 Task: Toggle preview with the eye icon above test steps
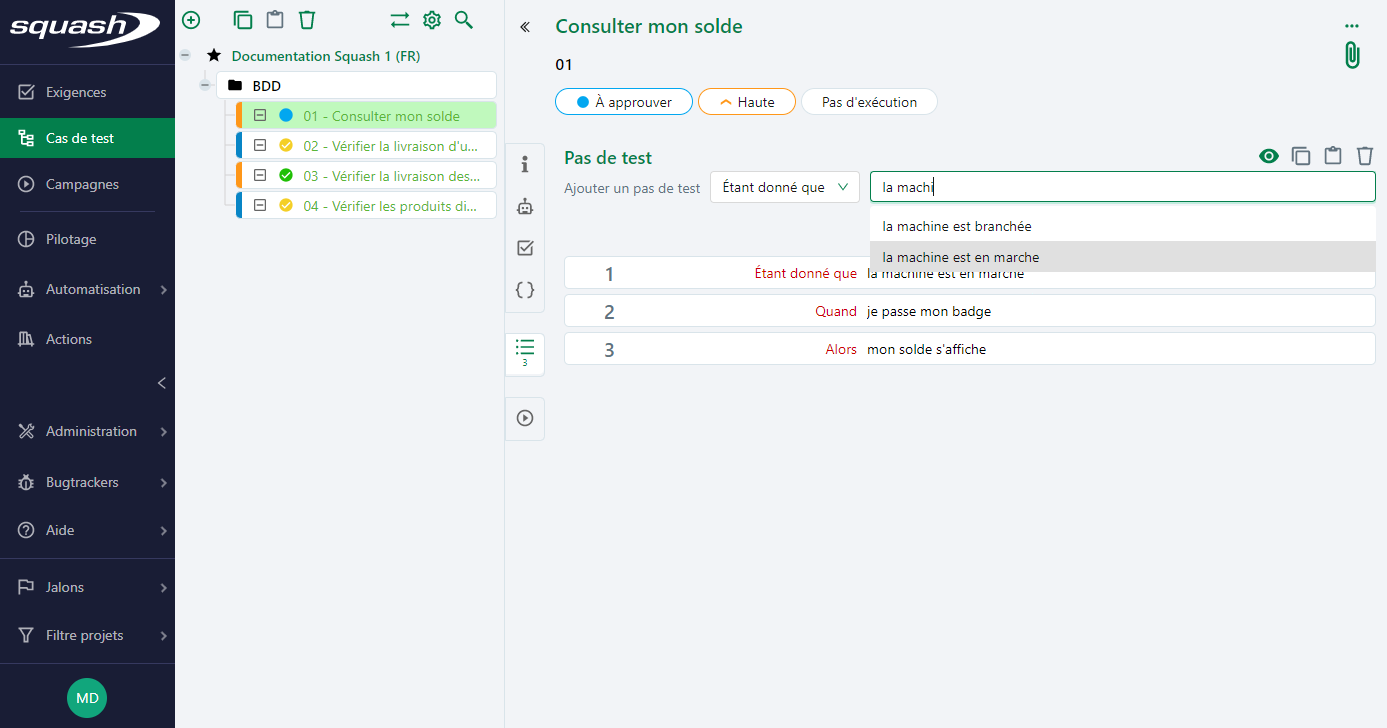tap(1269, 156)
